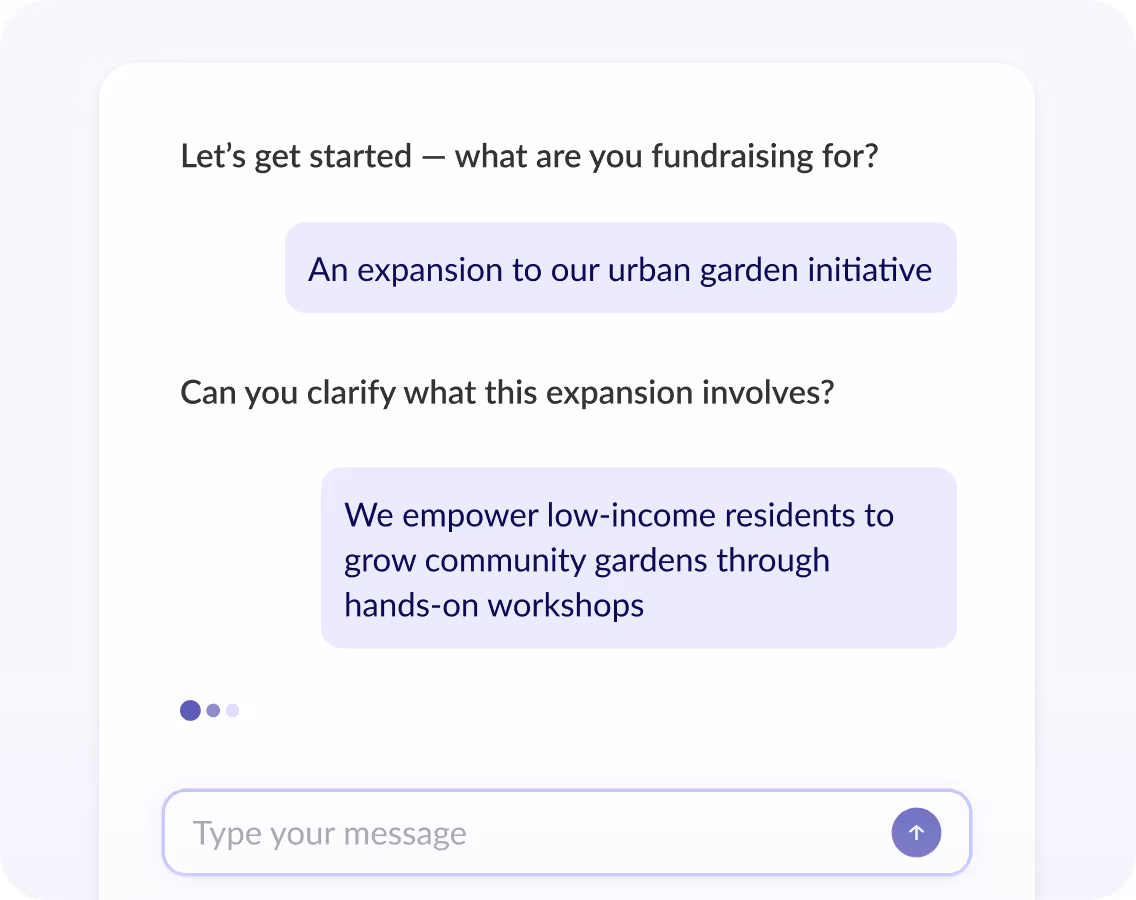The width and height of the screenshot is (1136, 900).
Task: Click the third light pagination dot
Action: coord(232,710)
